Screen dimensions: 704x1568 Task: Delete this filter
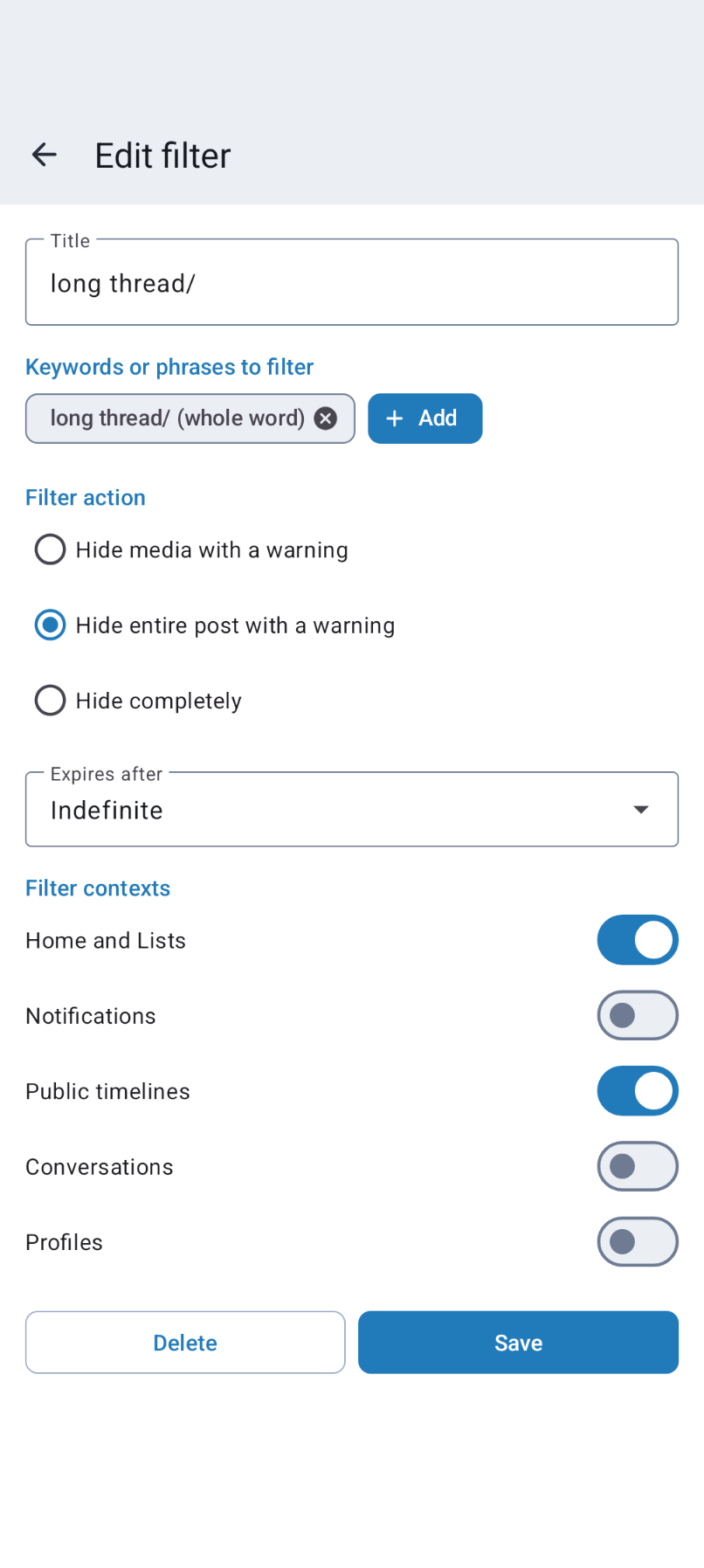pos(185,1342)
